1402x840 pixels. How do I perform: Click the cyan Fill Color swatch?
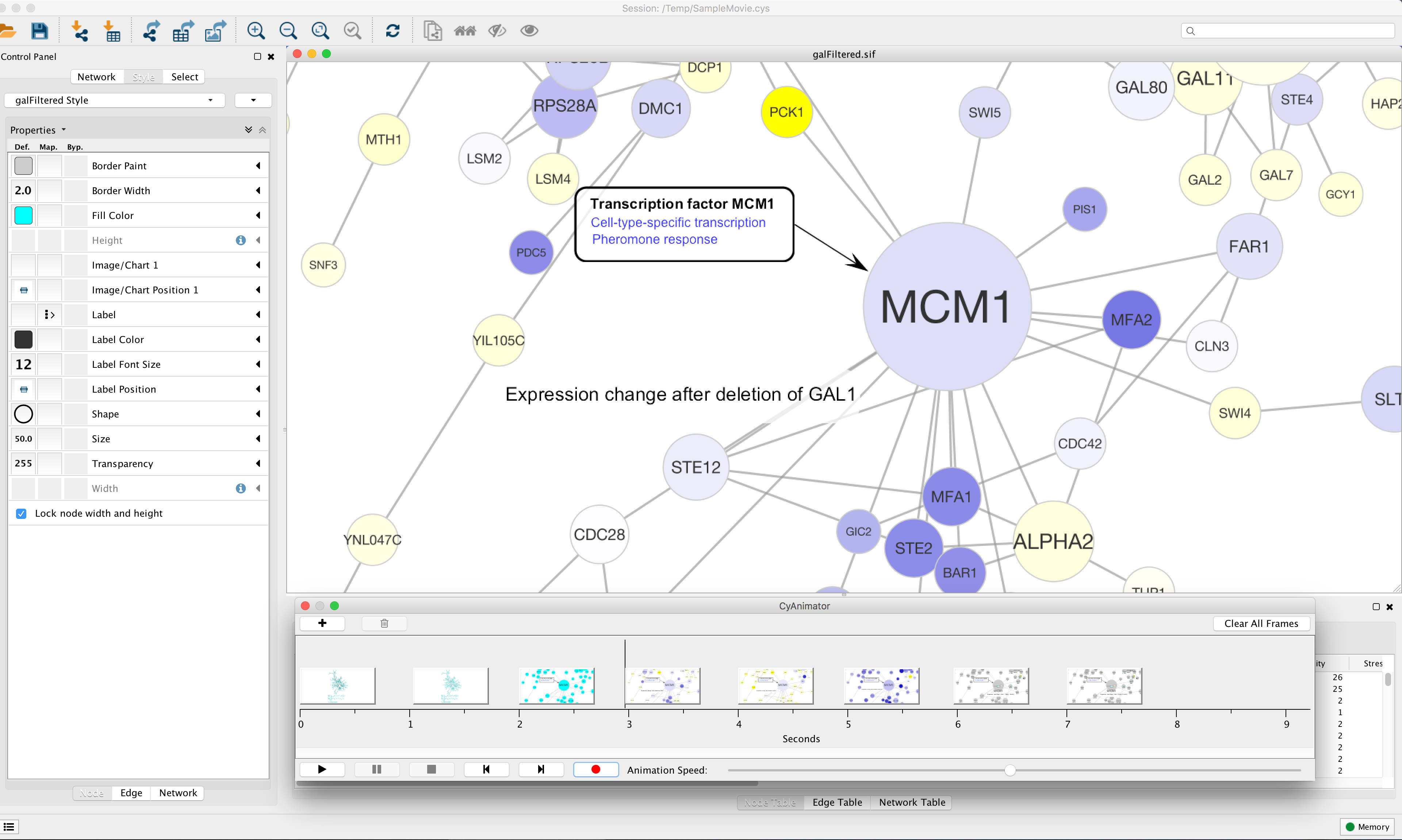pos(23,216)
